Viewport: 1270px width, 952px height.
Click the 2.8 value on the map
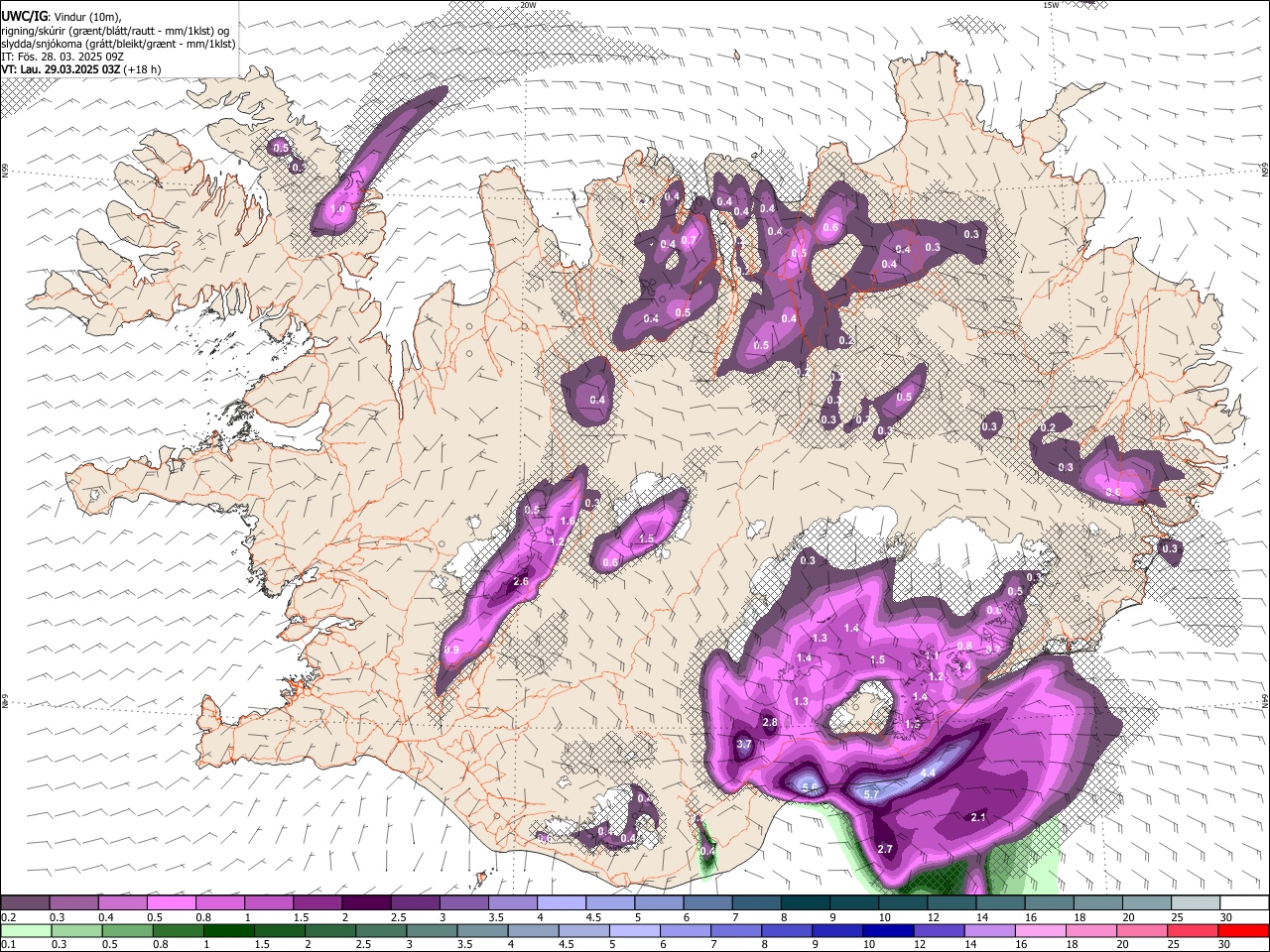point(770,723)
